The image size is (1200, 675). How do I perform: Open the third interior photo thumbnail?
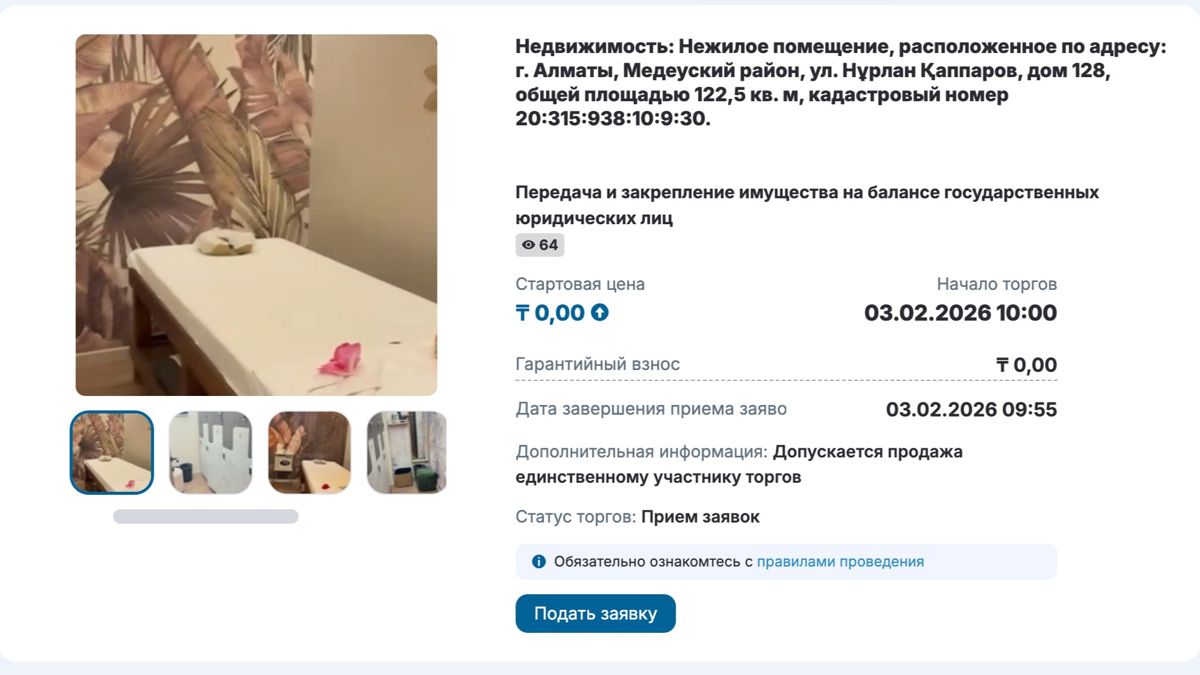pos(307,452)
